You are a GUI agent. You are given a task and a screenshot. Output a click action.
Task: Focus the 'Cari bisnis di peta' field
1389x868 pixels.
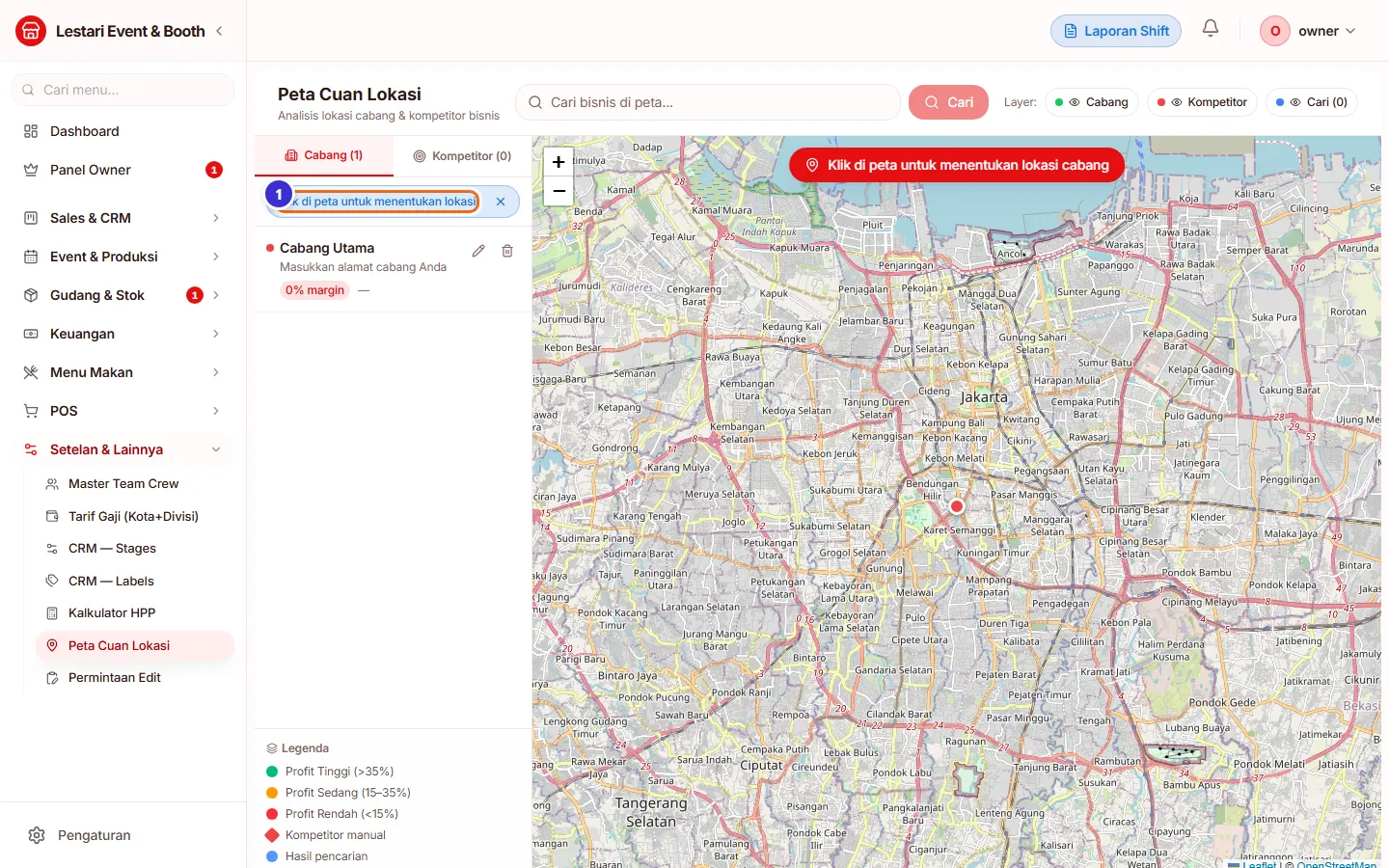[708, 102]
